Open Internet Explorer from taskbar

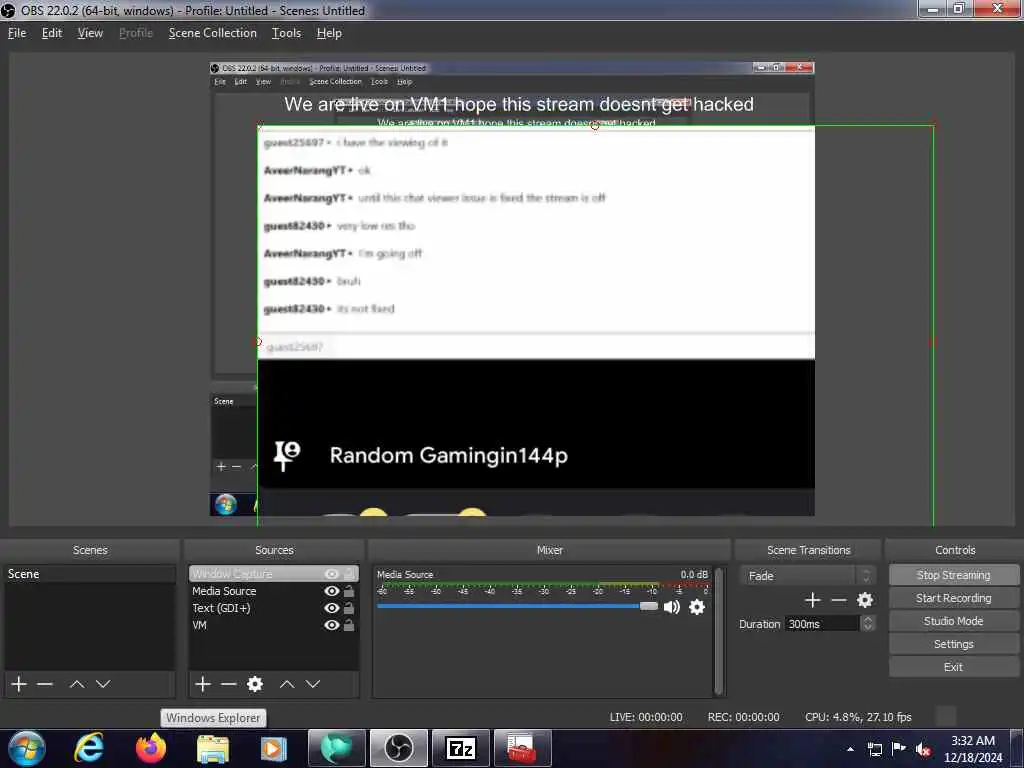pos(89,748)
